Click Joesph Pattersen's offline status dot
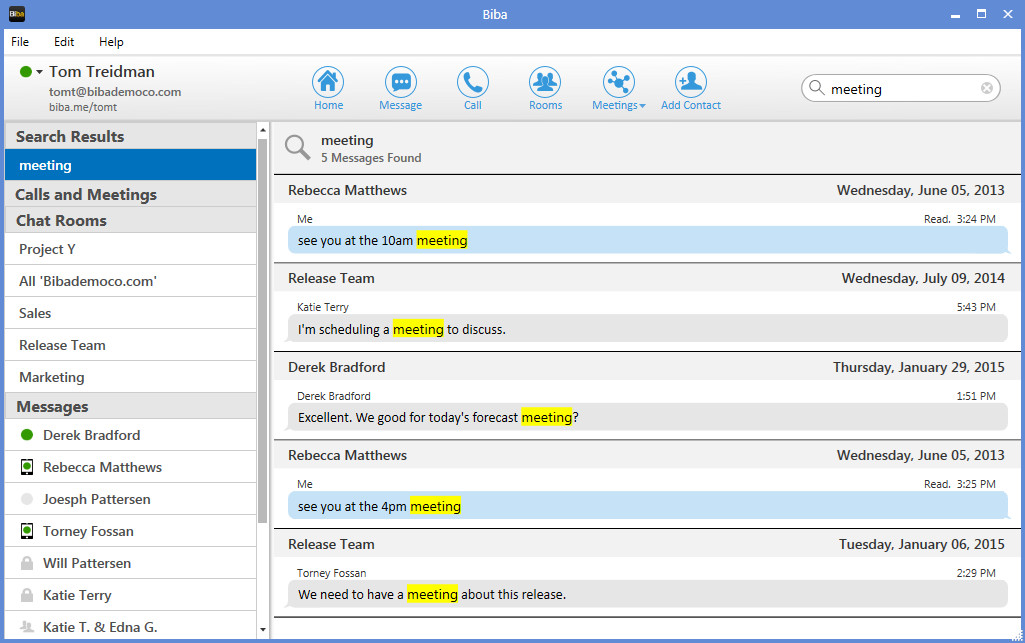 pos(27,499)
